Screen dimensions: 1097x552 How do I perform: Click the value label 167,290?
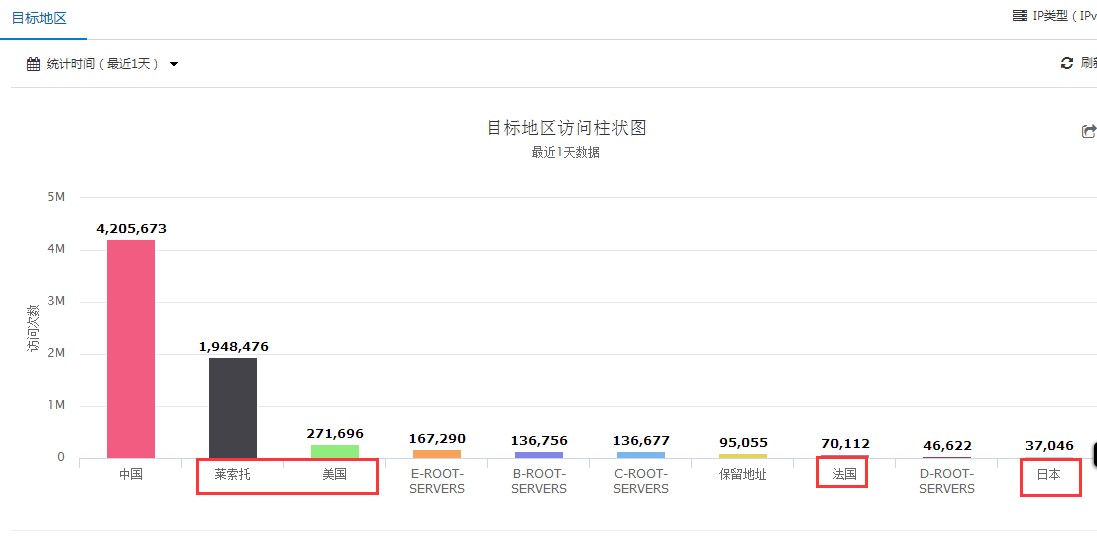[437, 439]
